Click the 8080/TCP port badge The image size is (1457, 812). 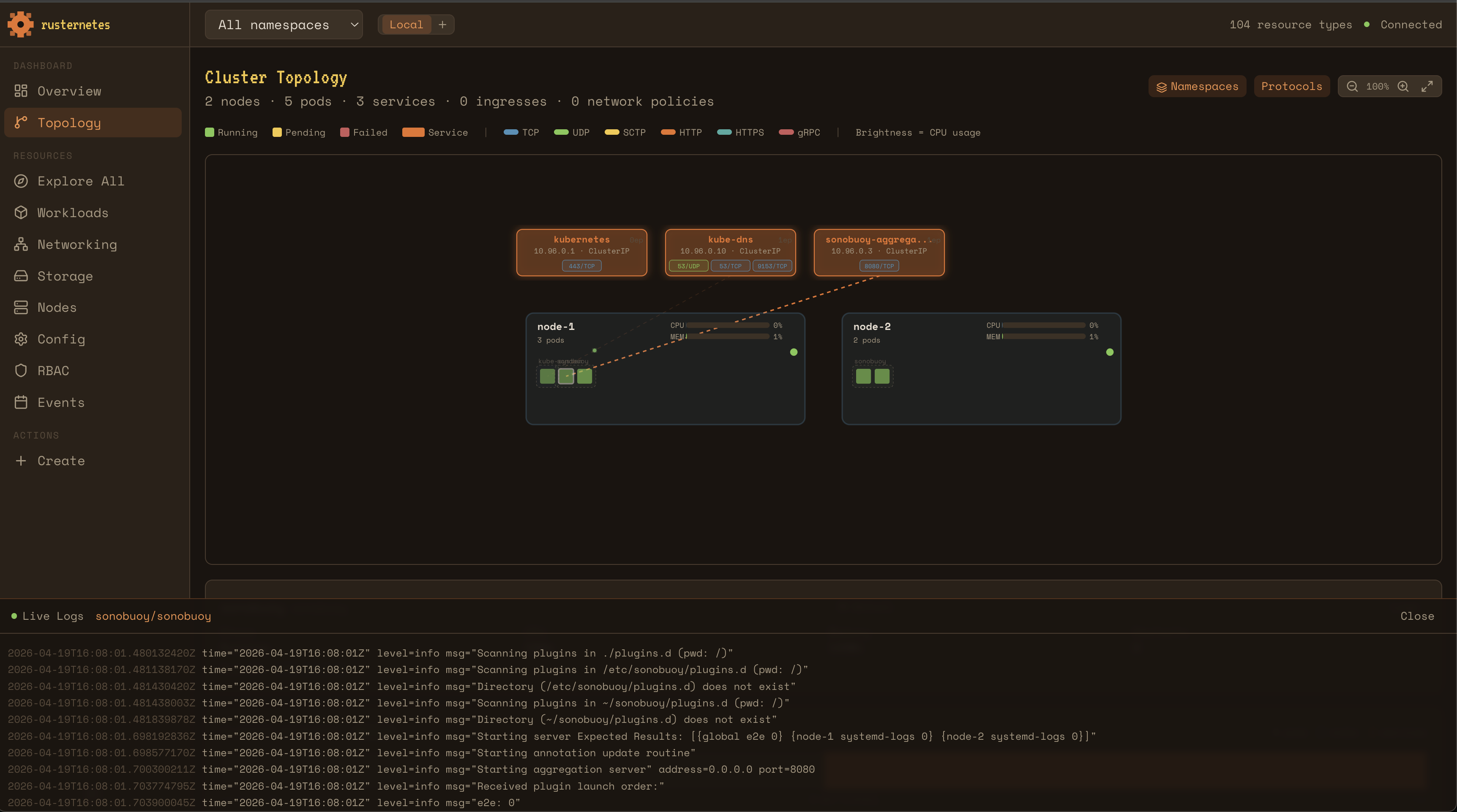click(x=879, y=266)
